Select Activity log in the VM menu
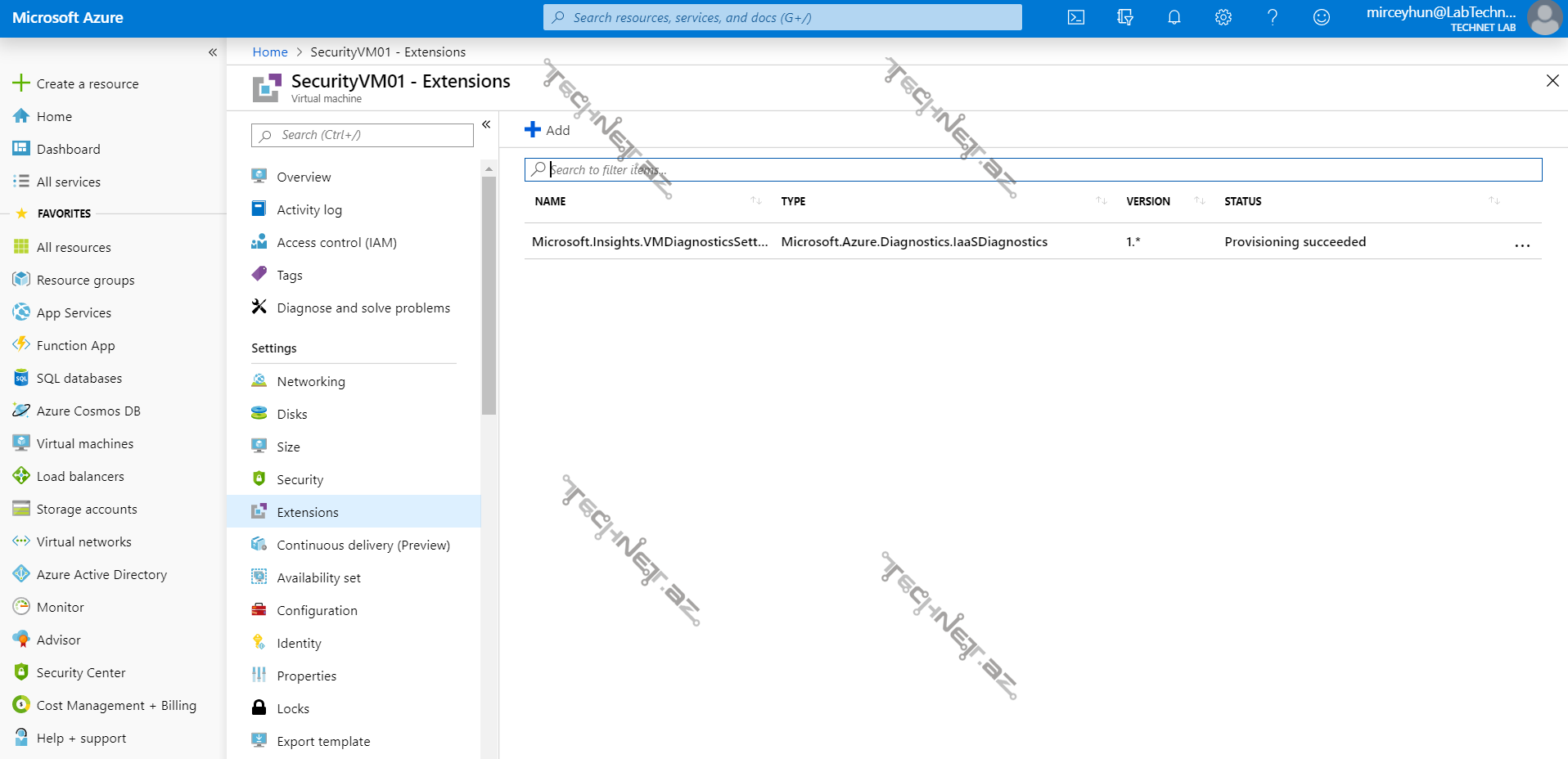 [309, 209]
